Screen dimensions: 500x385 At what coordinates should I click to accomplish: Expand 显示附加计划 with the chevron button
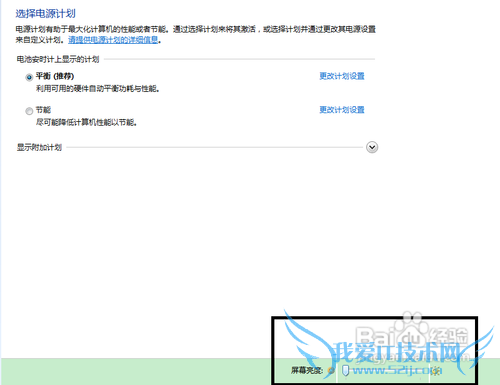tap(372, 147)
